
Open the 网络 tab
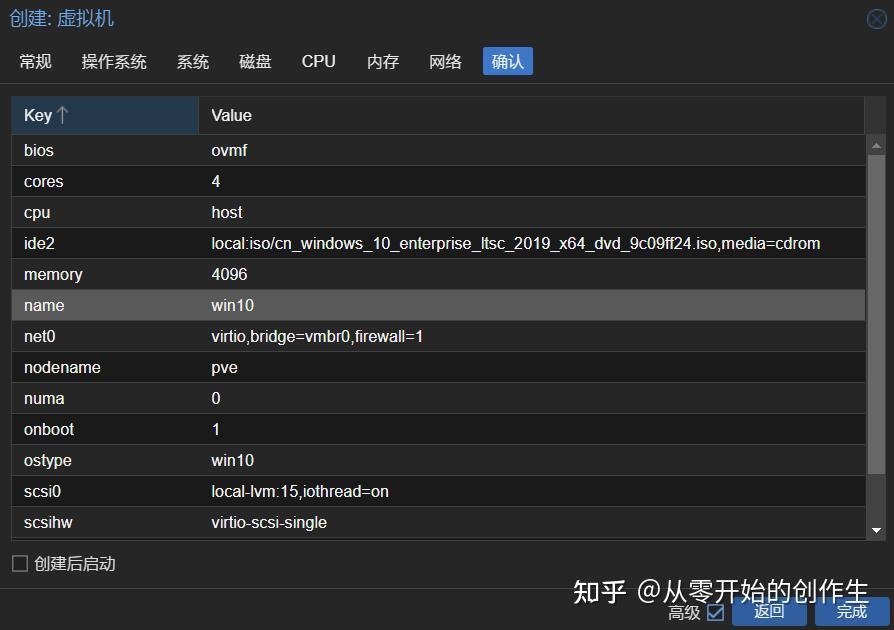pyautogui.click(x=445, y=62)
